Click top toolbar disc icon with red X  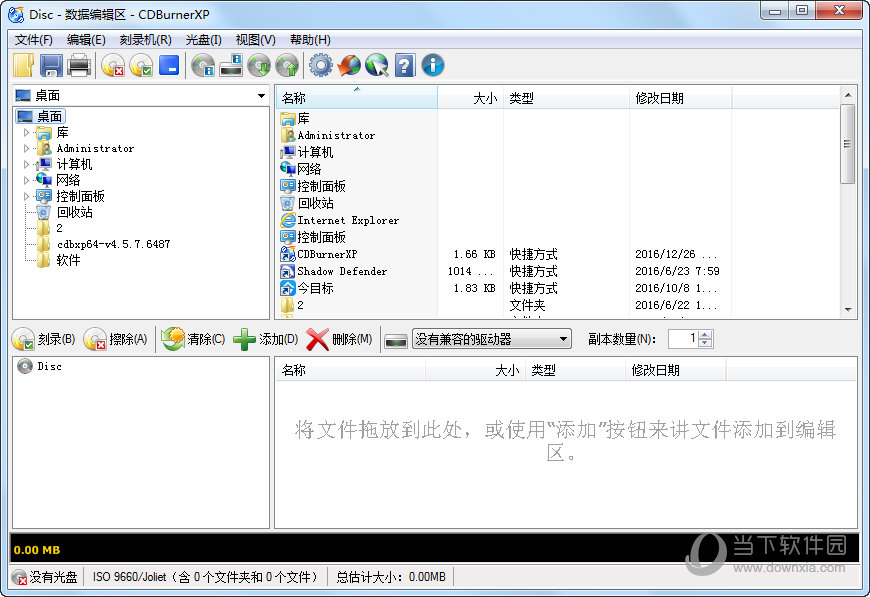pyautogui.click(x=113, y=65)
